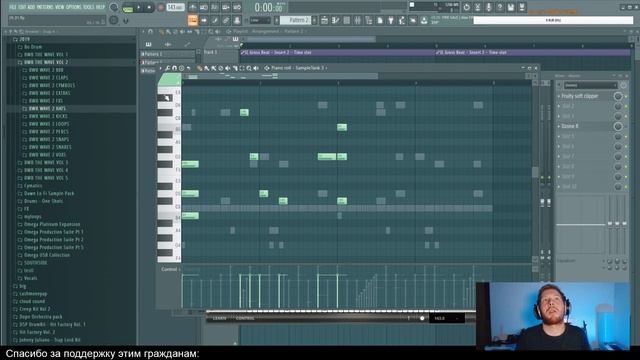Collapse BWB THE WAVE VOL 2 folder
The image size is (640, 360).
(43, 62)
